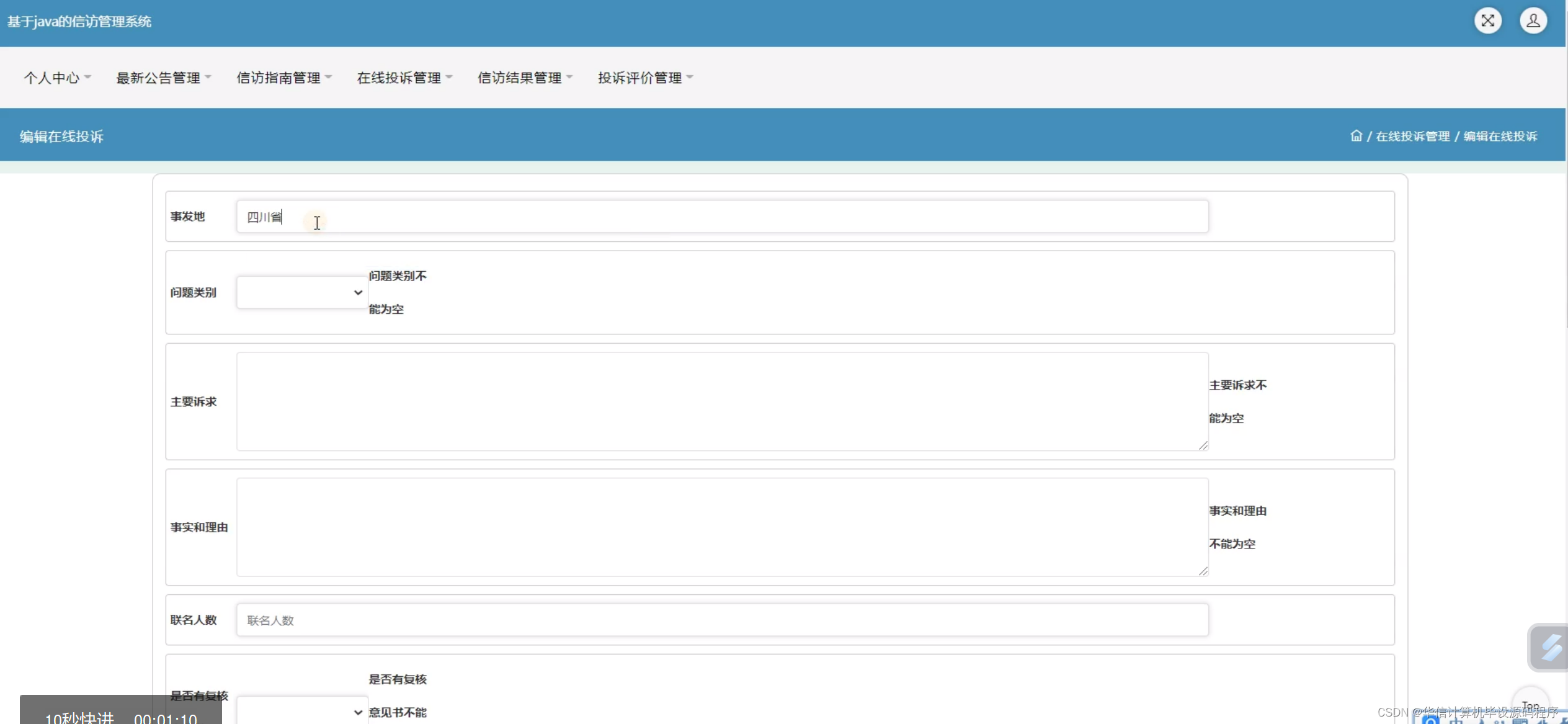This screenshot has width=1568, height=724.
Task: Expand the 个人中心 menu
Action: coord(57,78)
